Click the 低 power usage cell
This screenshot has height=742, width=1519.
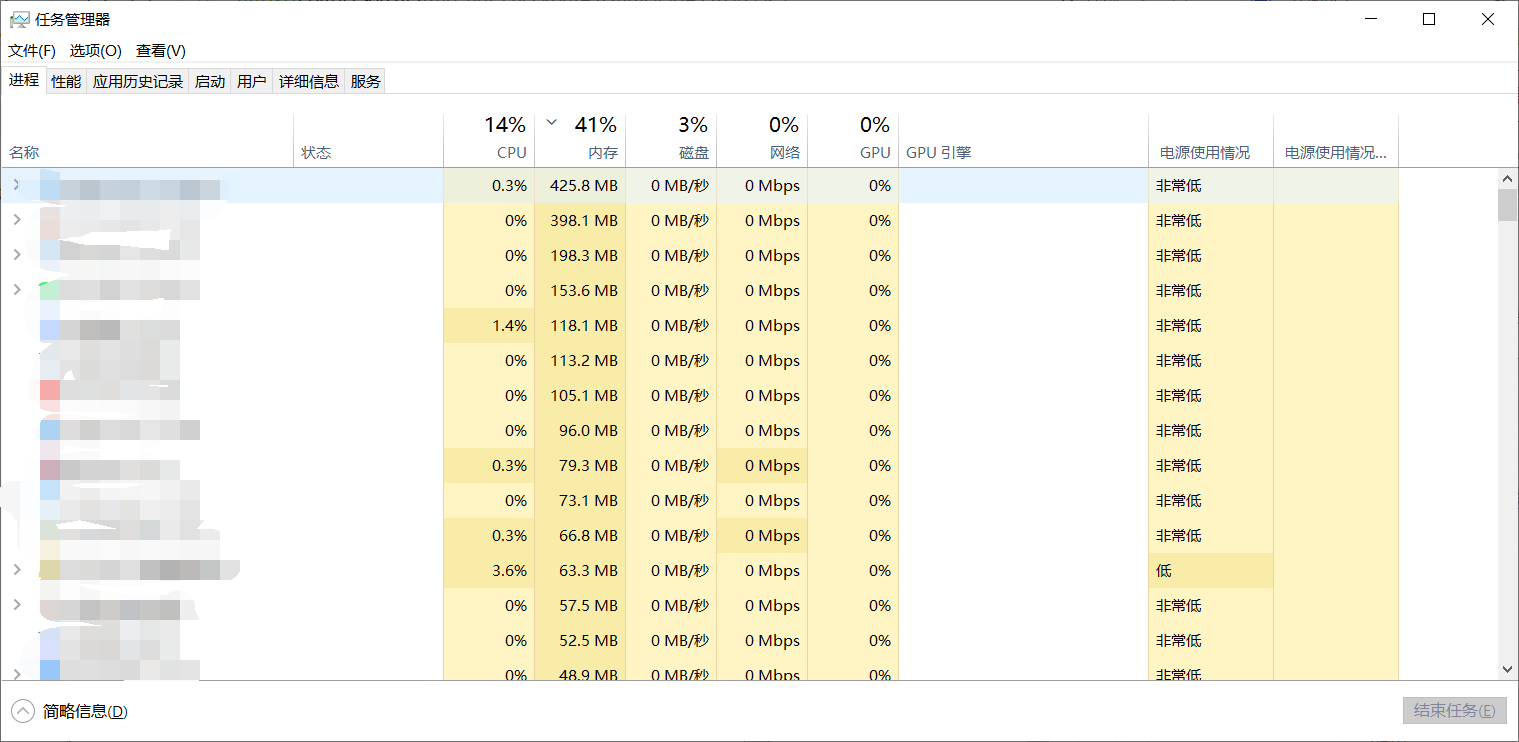tap(1211, 570)
